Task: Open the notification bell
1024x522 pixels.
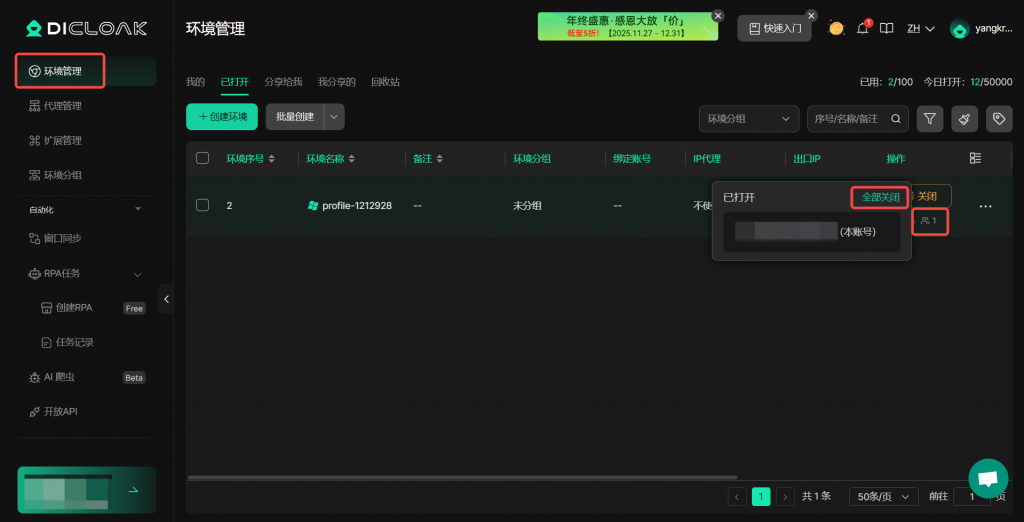Action: tap(862, 29)
